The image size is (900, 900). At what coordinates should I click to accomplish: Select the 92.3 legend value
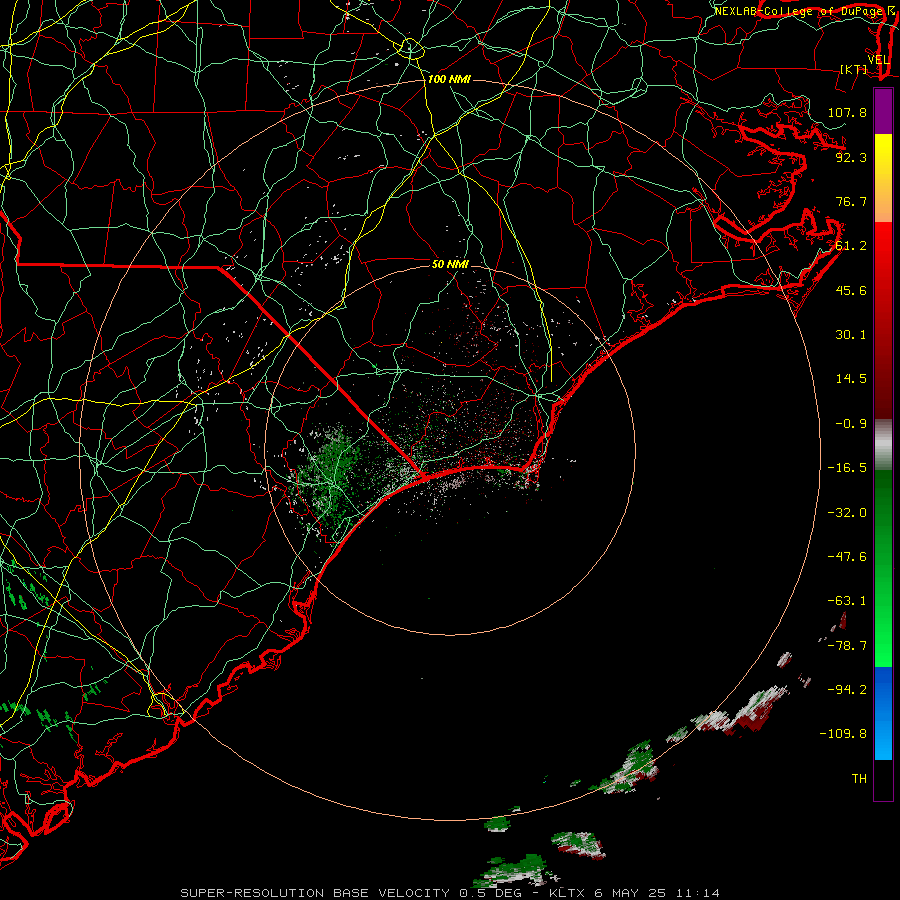[x=851, y=157]
